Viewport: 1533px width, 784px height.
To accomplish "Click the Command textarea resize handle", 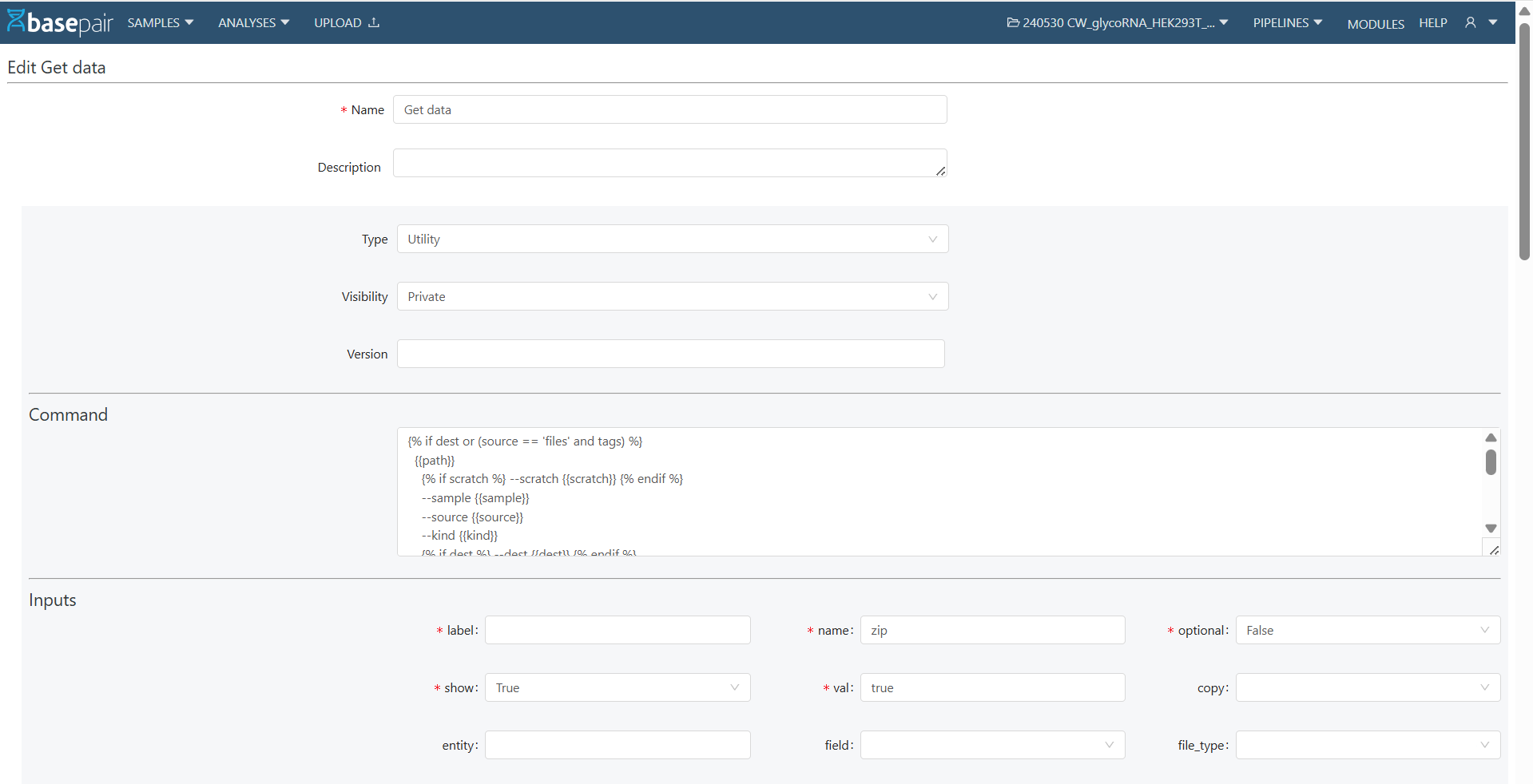I will pyautogui.click(x=1495, y=549).
